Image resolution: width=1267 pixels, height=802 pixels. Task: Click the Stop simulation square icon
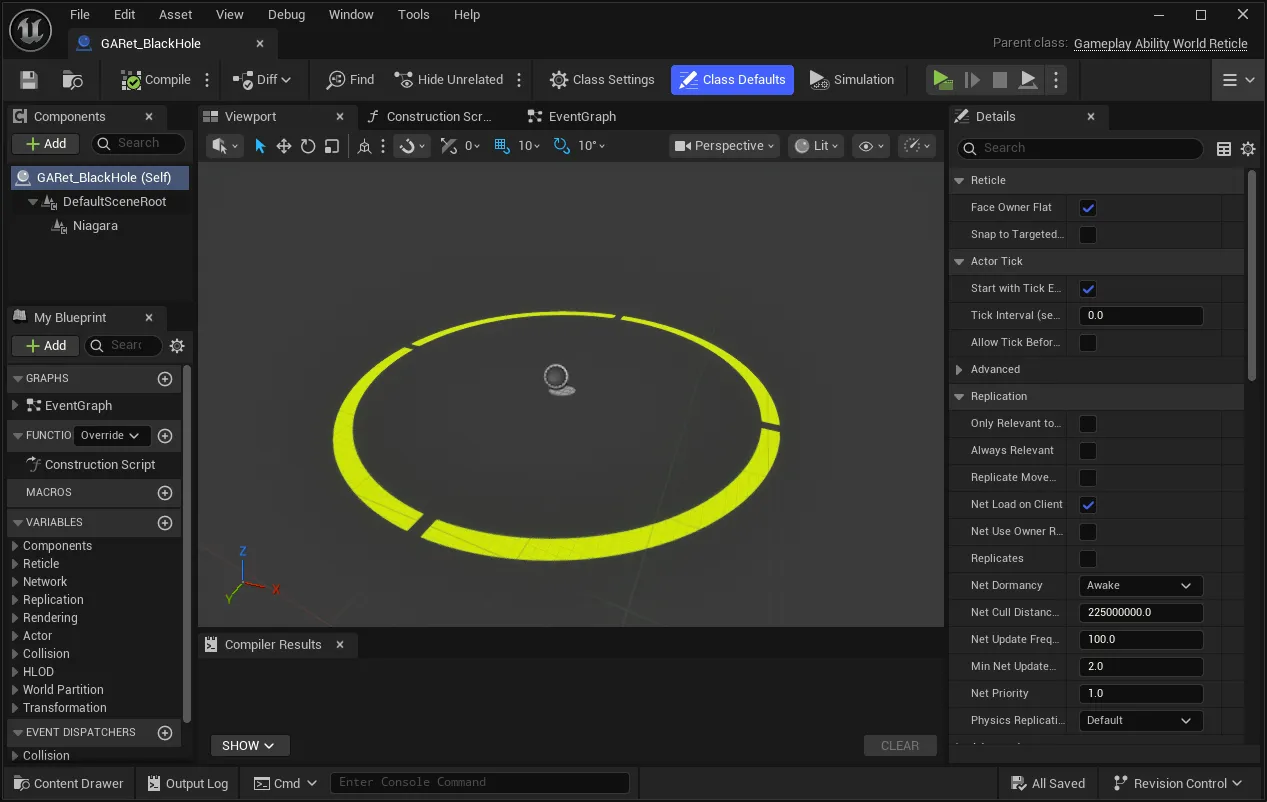pos(999,80)
